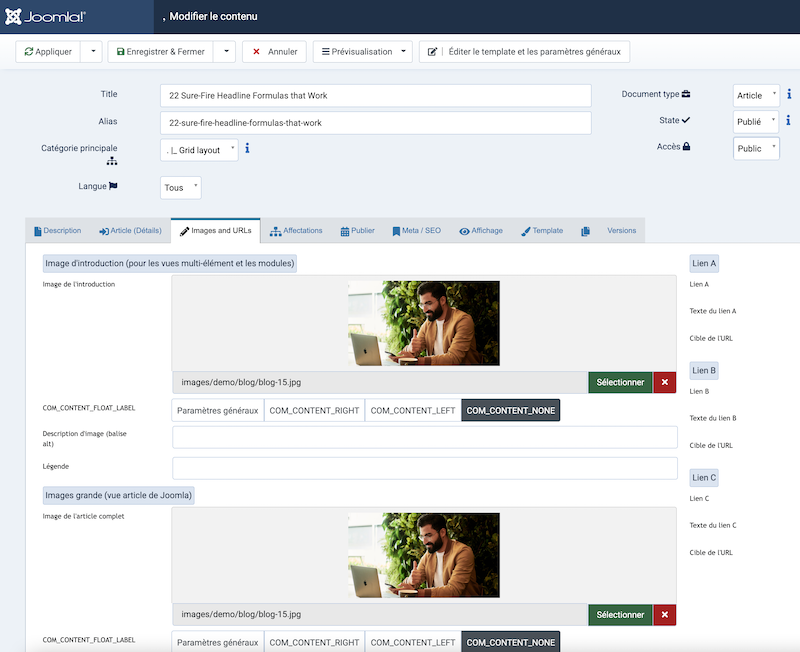Click the flag icon next to Langue
This screenshot has width=800, height=652.
coord(113,186)
